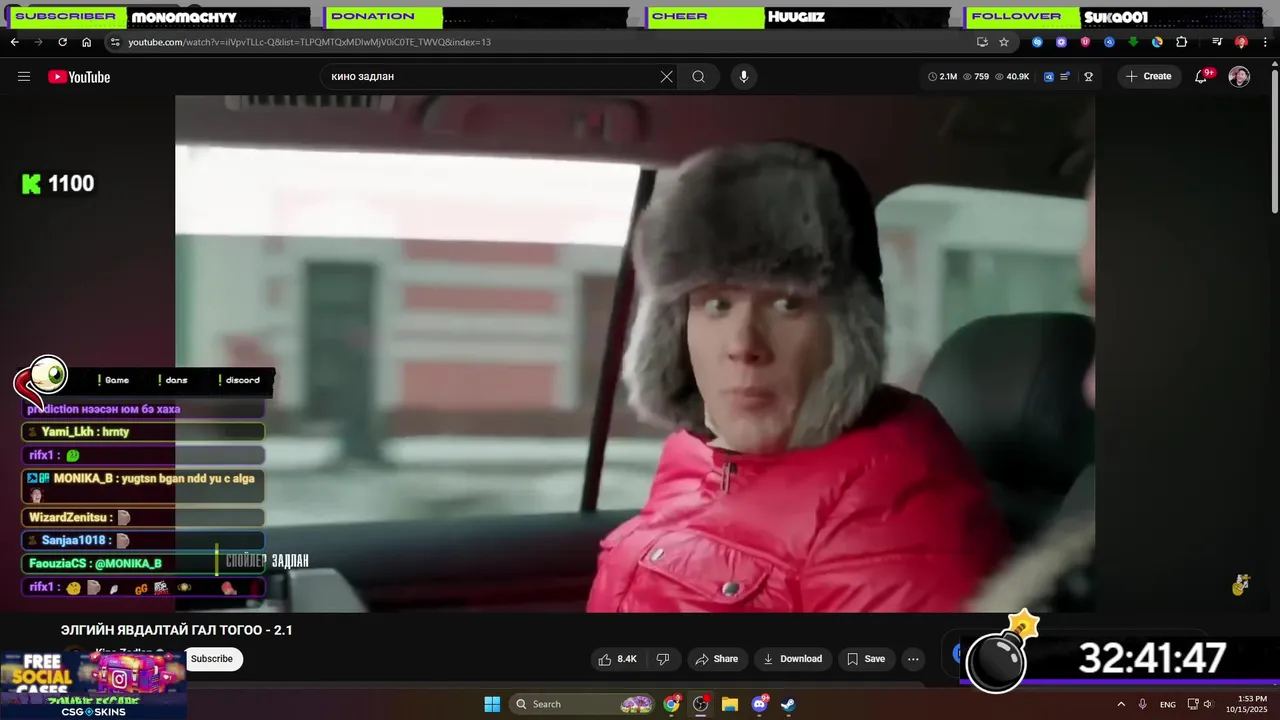Like the video with 8.4K likes
Viewport: 1280px width, 720px height.
point(617,659)
